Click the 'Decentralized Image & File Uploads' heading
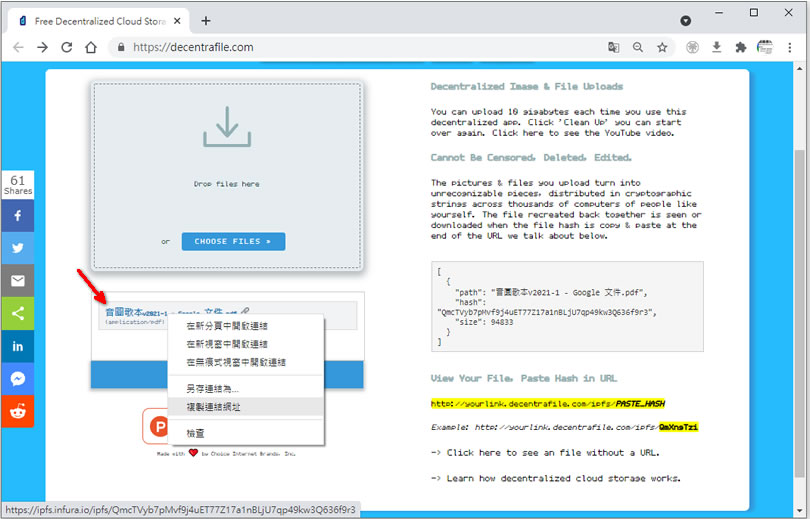Viewport: 810px width, 519px height. [x=526, y=86]
